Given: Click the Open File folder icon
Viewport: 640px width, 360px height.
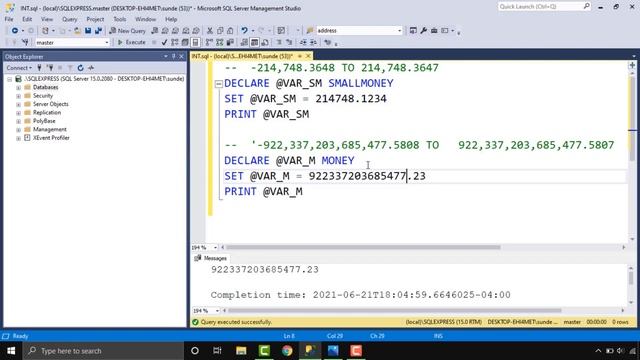Looking at the screenshot, I should [x=77, y=31].
